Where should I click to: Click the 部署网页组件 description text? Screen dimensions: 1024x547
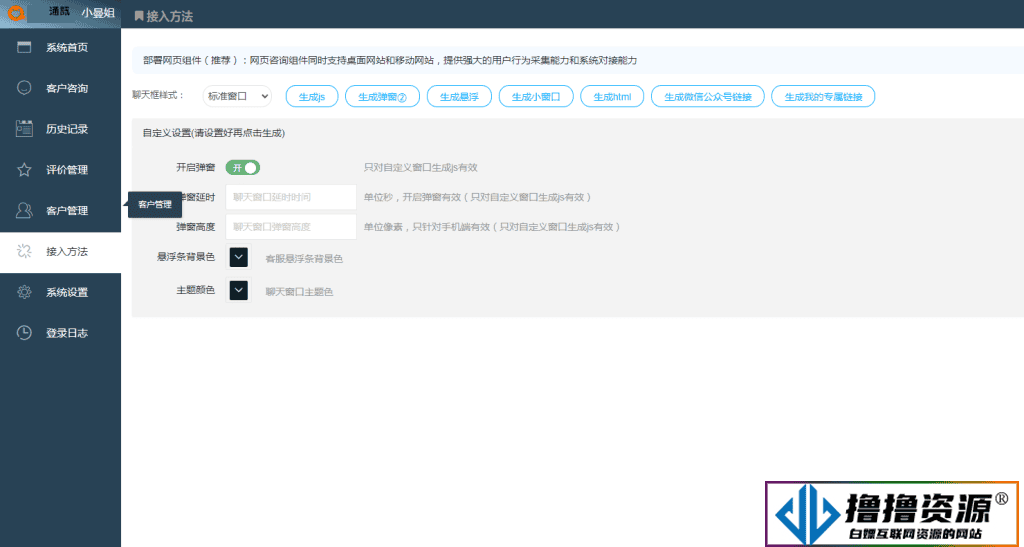(390, 60)
